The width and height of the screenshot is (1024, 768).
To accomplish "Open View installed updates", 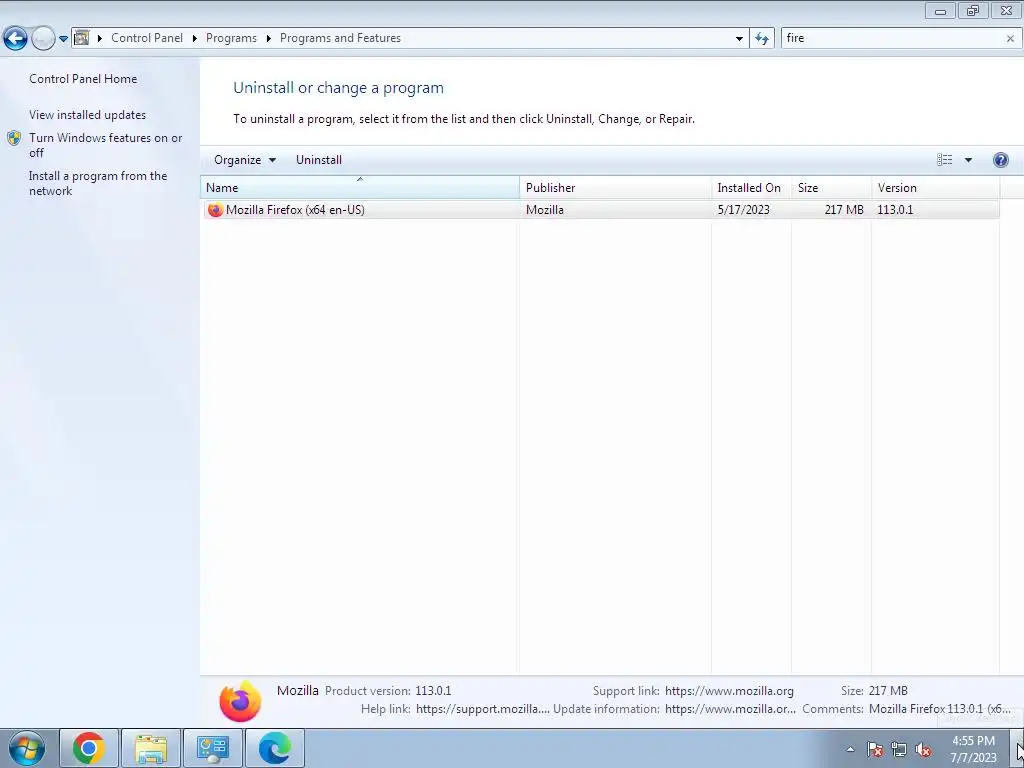I will (x=88, y=114).
